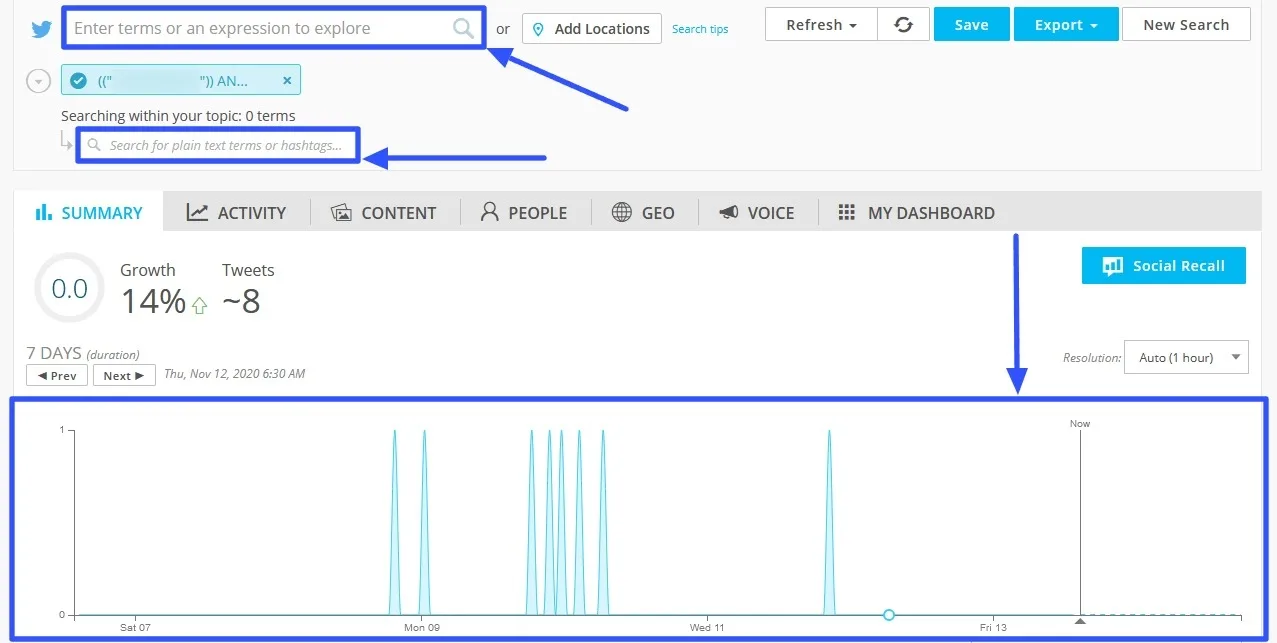Click the bar-chart icon on Social Recall
1277x643 pixels.
[1113, 265]
